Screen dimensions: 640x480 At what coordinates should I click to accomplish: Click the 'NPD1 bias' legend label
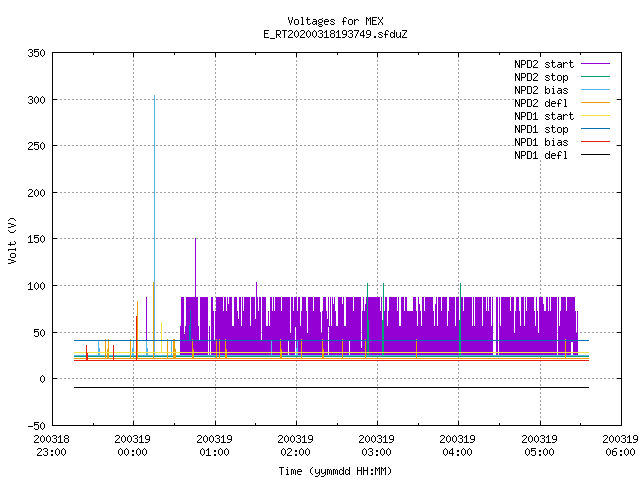click(x=541, y=142)
